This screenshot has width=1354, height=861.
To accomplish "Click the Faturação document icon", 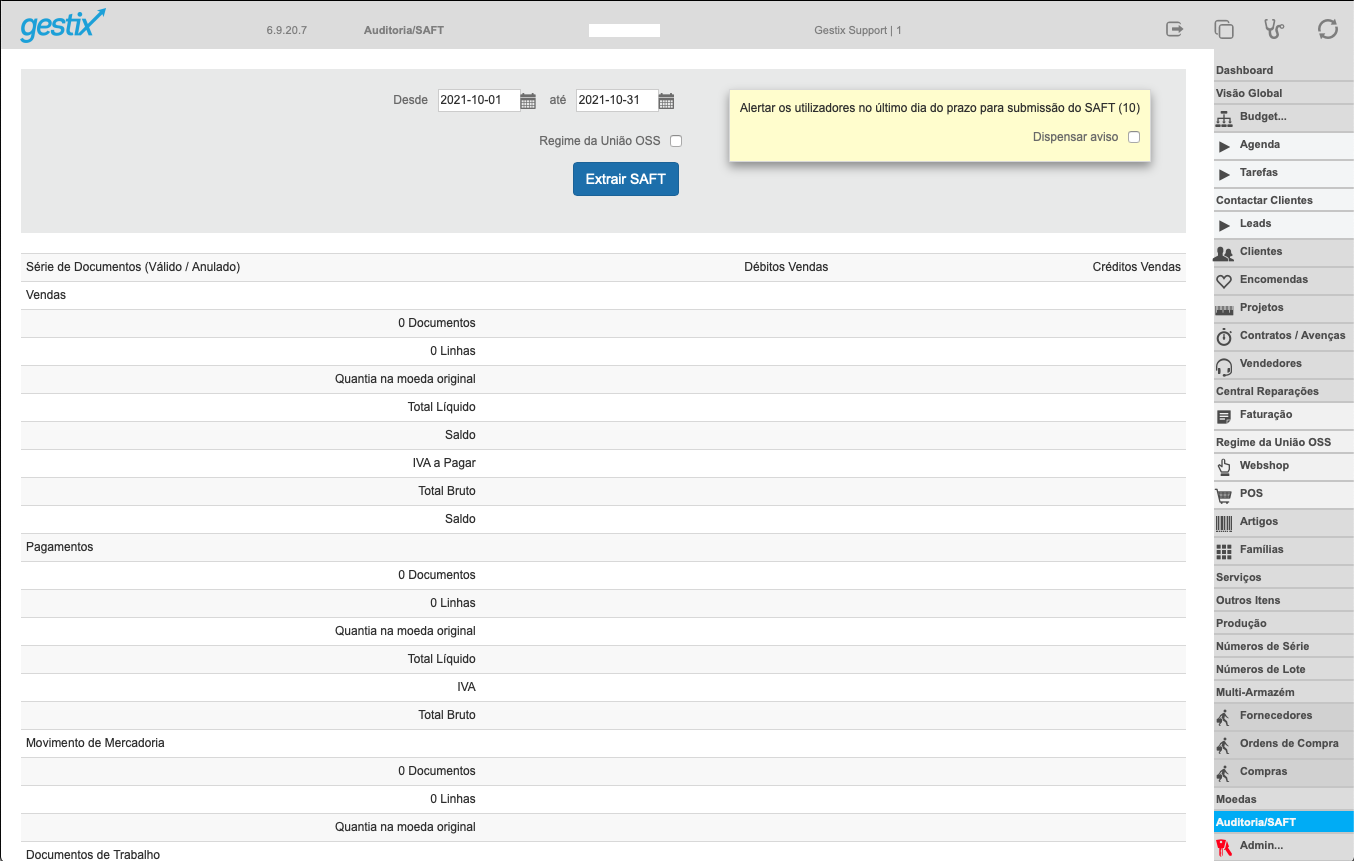I will (x=1224, y=416).
